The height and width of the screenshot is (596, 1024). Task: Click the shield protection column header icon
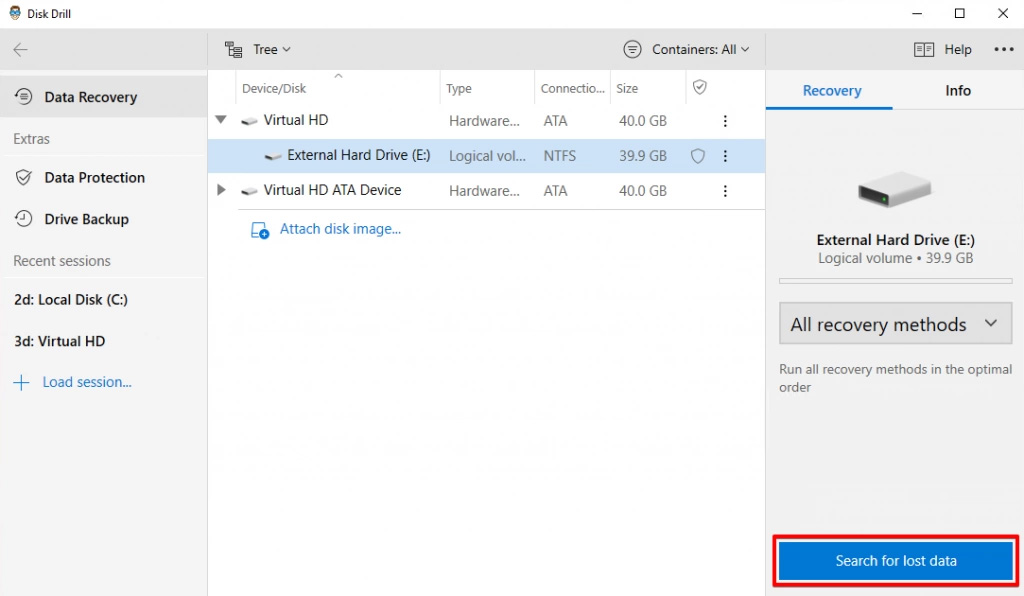click(699, 87)
